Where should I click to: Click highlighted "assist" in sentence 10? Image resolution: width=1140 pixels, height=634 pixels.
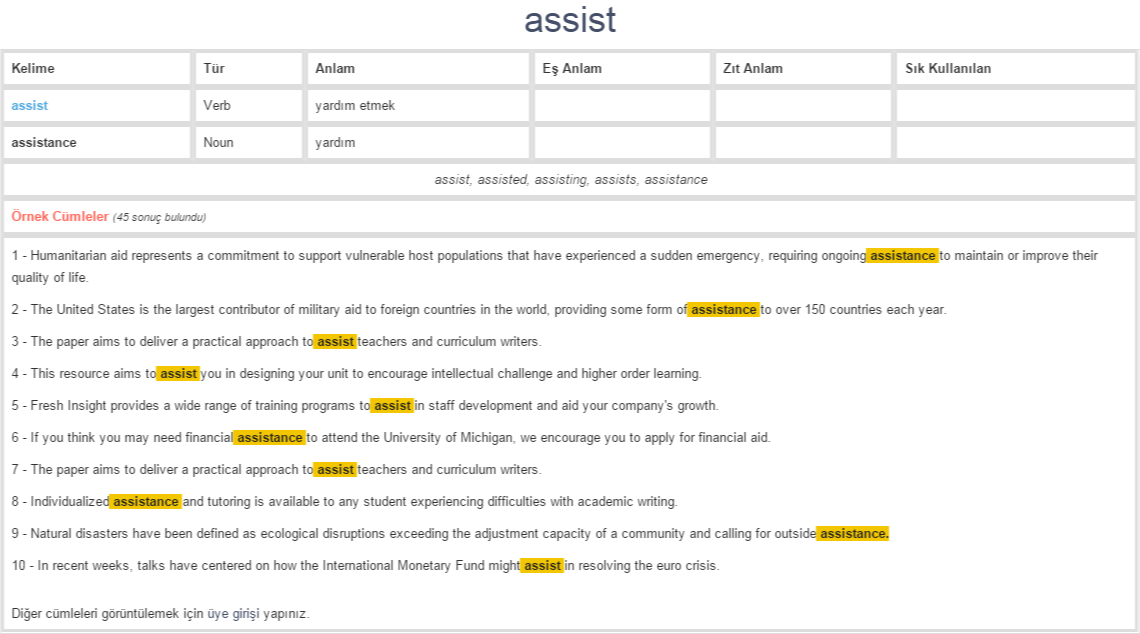point(542,566)
